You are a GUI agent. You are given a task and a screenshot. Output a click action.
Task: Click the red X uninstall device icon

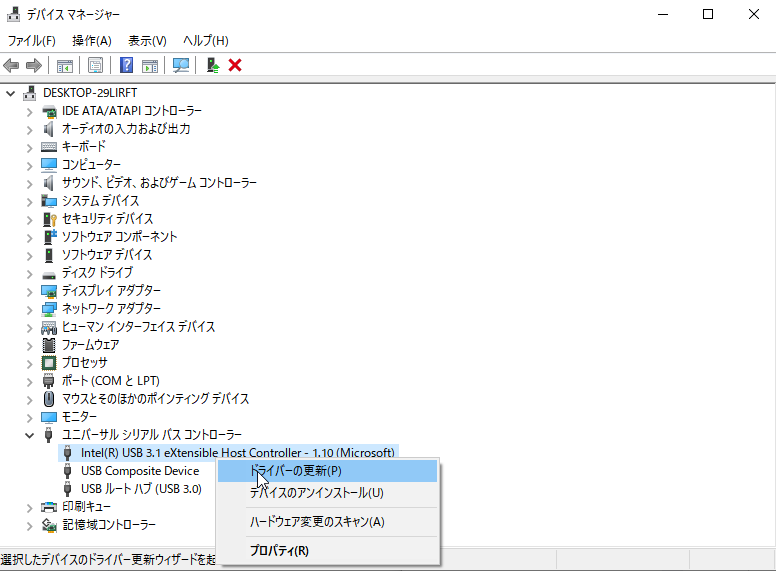(235, 65)
